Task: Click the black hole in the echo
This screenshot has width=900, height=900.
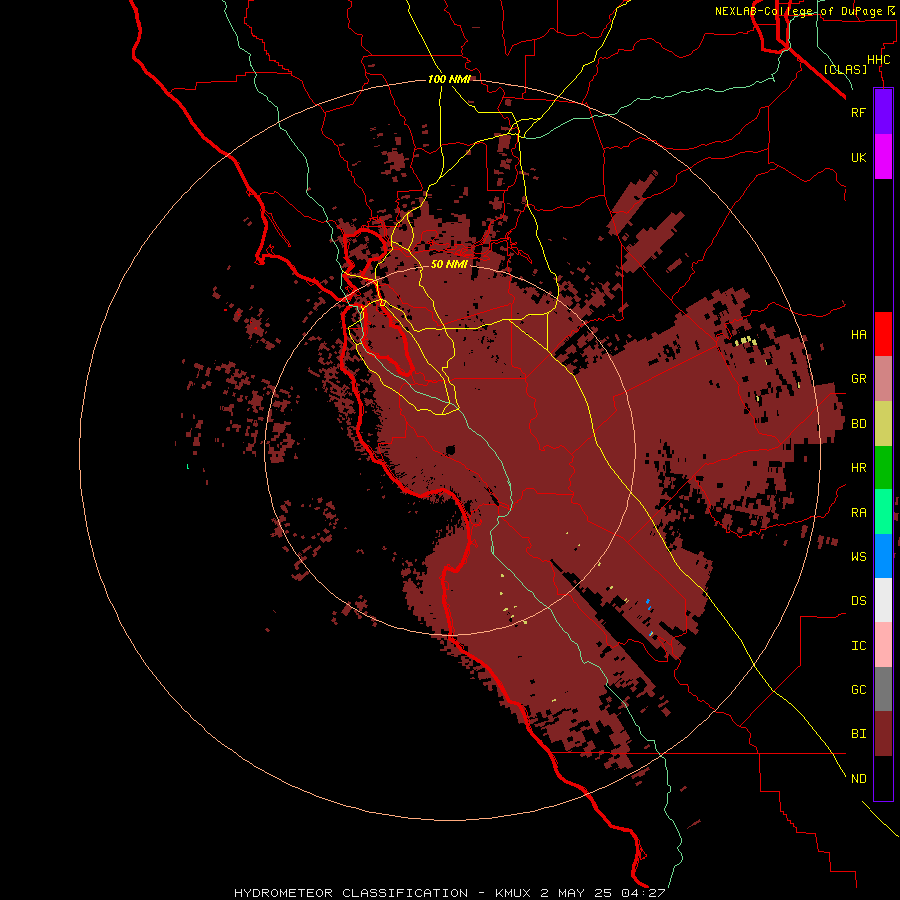Action: pyautogui.click(x=451, y=450)
